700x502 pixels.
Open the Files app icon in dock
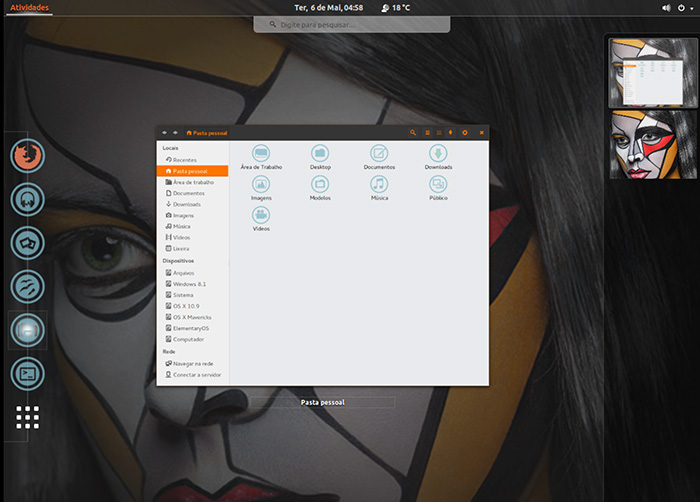coord(28,330)
